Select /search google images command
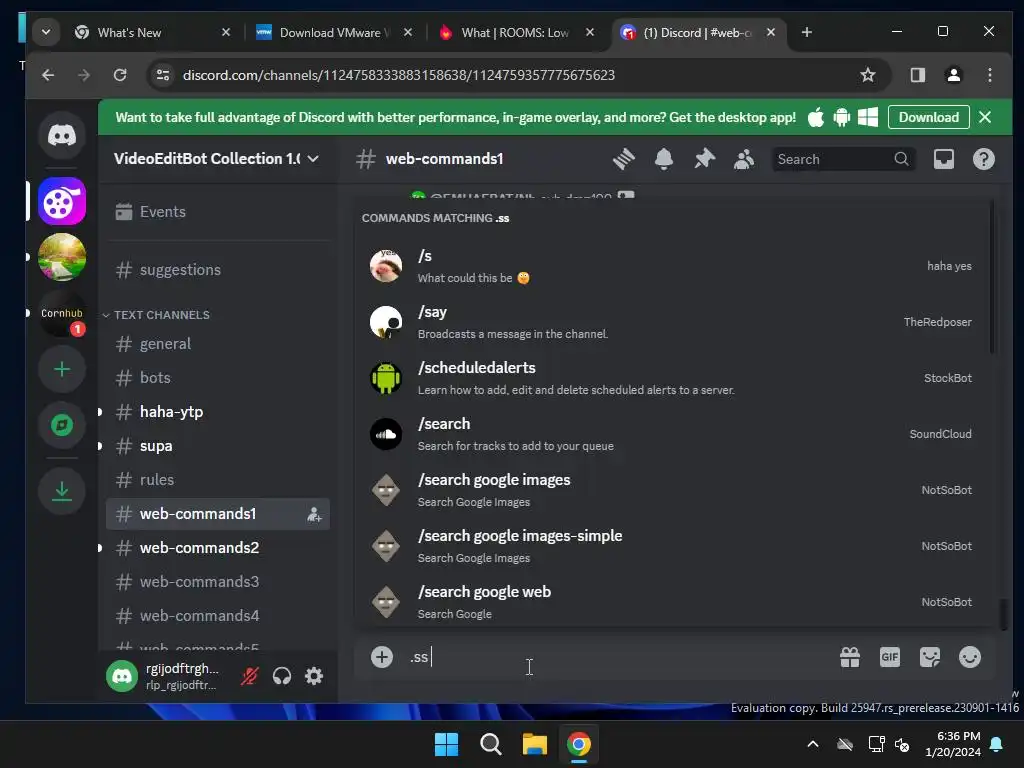Viewport: 1024px width, 768px height. pos(671,490)
